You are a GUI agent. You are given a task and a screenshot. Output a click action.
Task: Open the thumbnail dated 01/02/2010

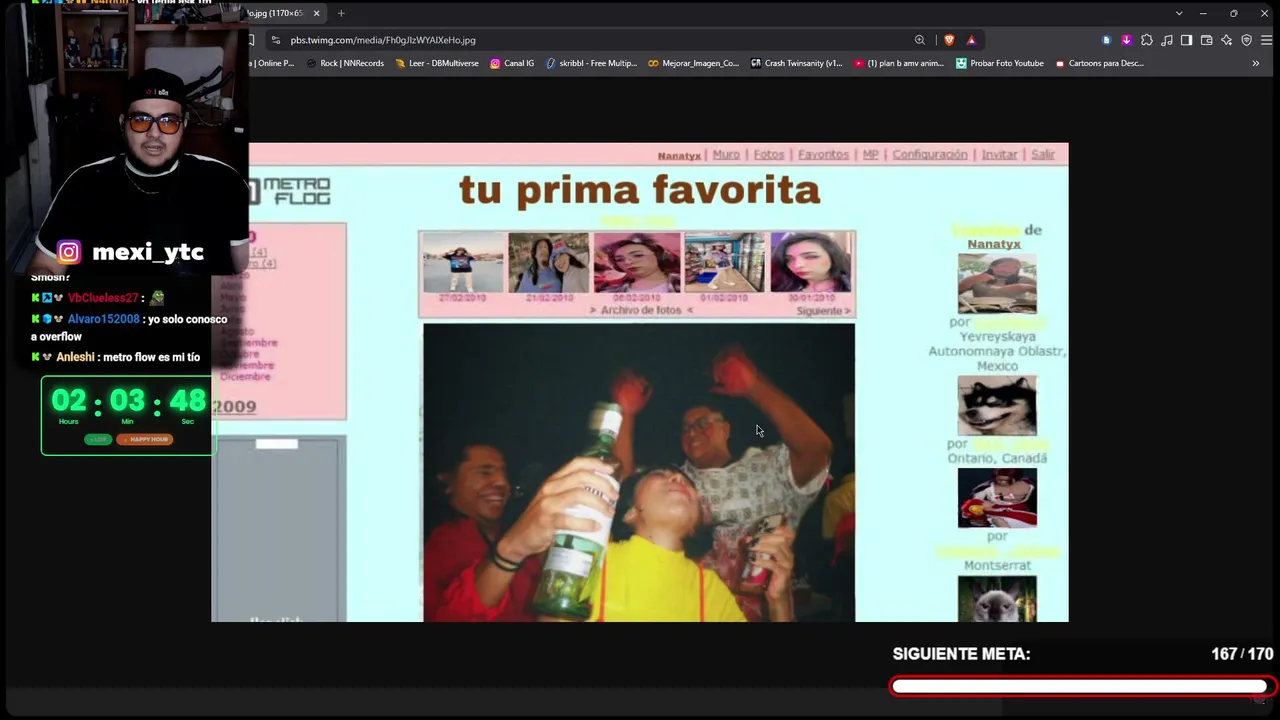point(724,263)
